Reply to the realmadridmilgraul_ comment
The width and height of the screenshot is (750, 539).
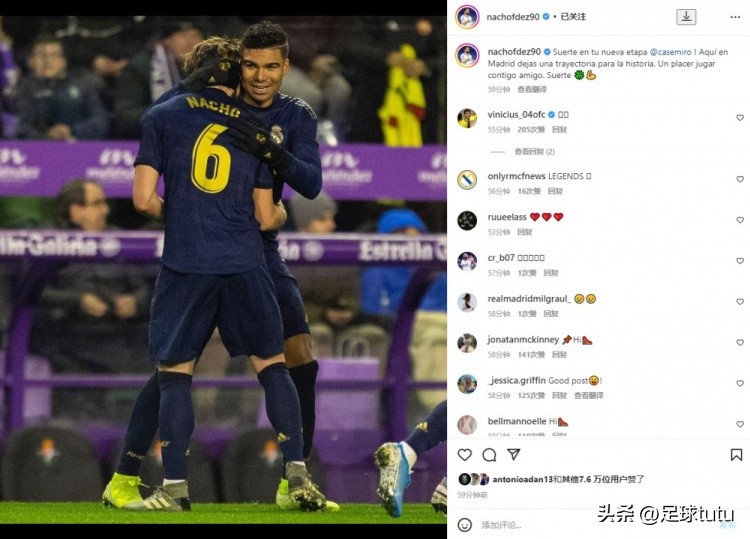(x=551, y=314)
